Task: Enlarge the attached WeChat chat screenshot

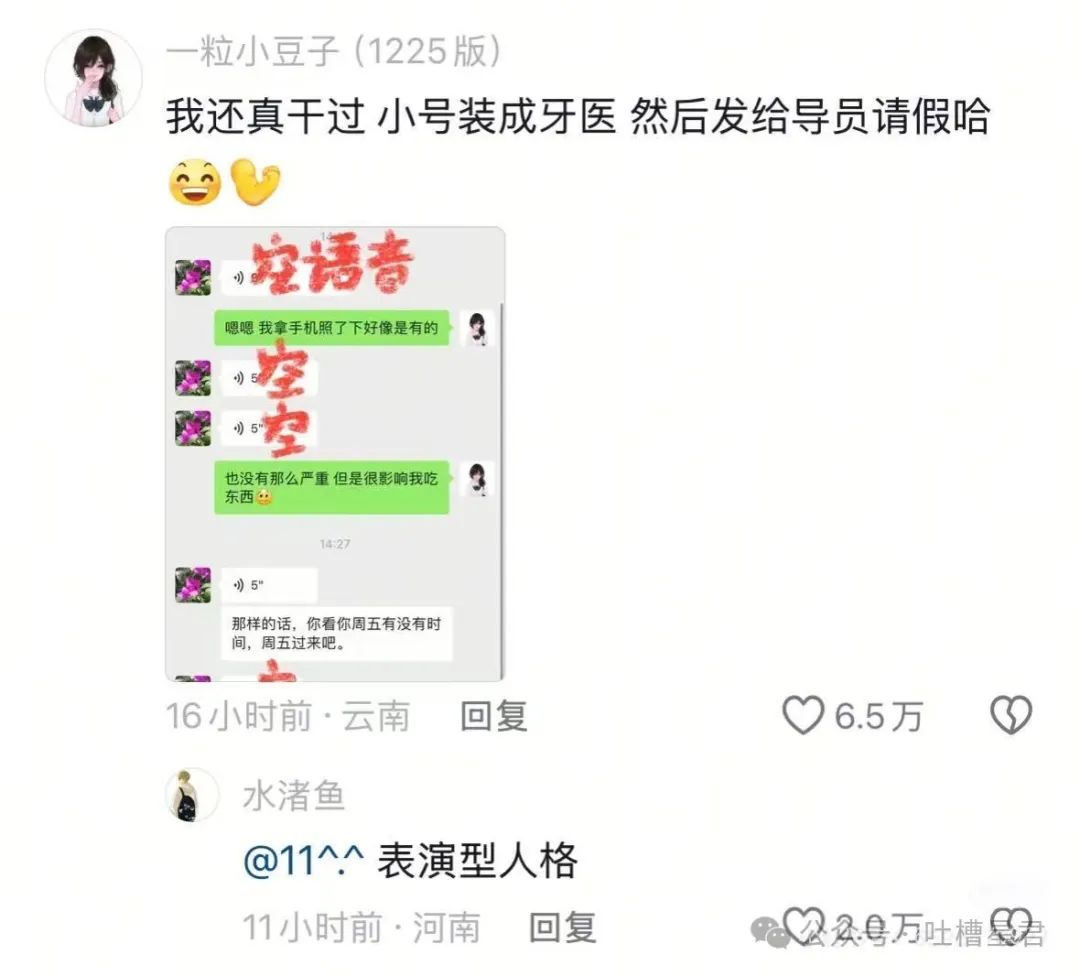Action: click(335, 454)
